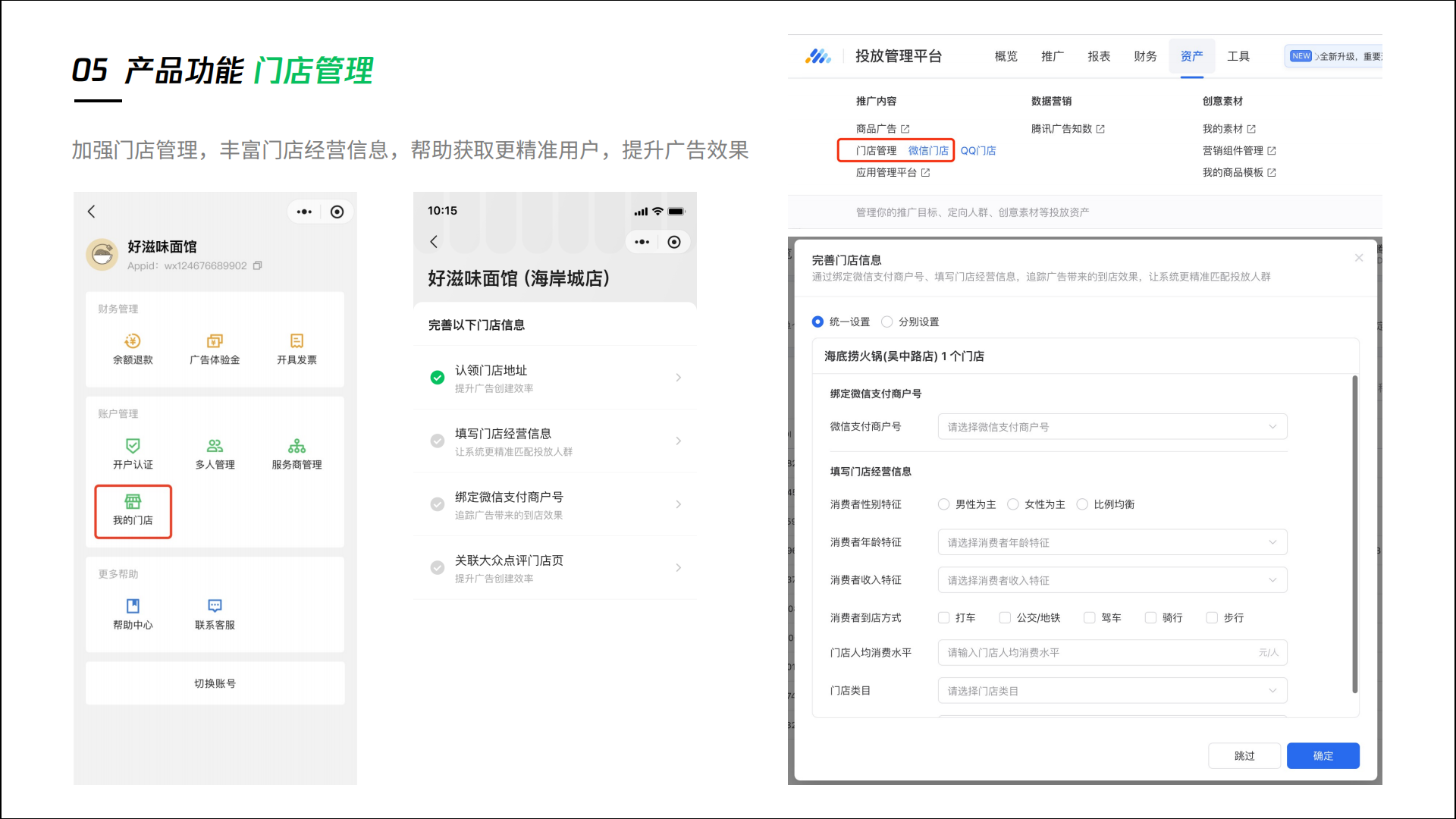Open 开具发票 invoice icon
The height and width of the screenshot is (819, 1456).
[297, 341]
